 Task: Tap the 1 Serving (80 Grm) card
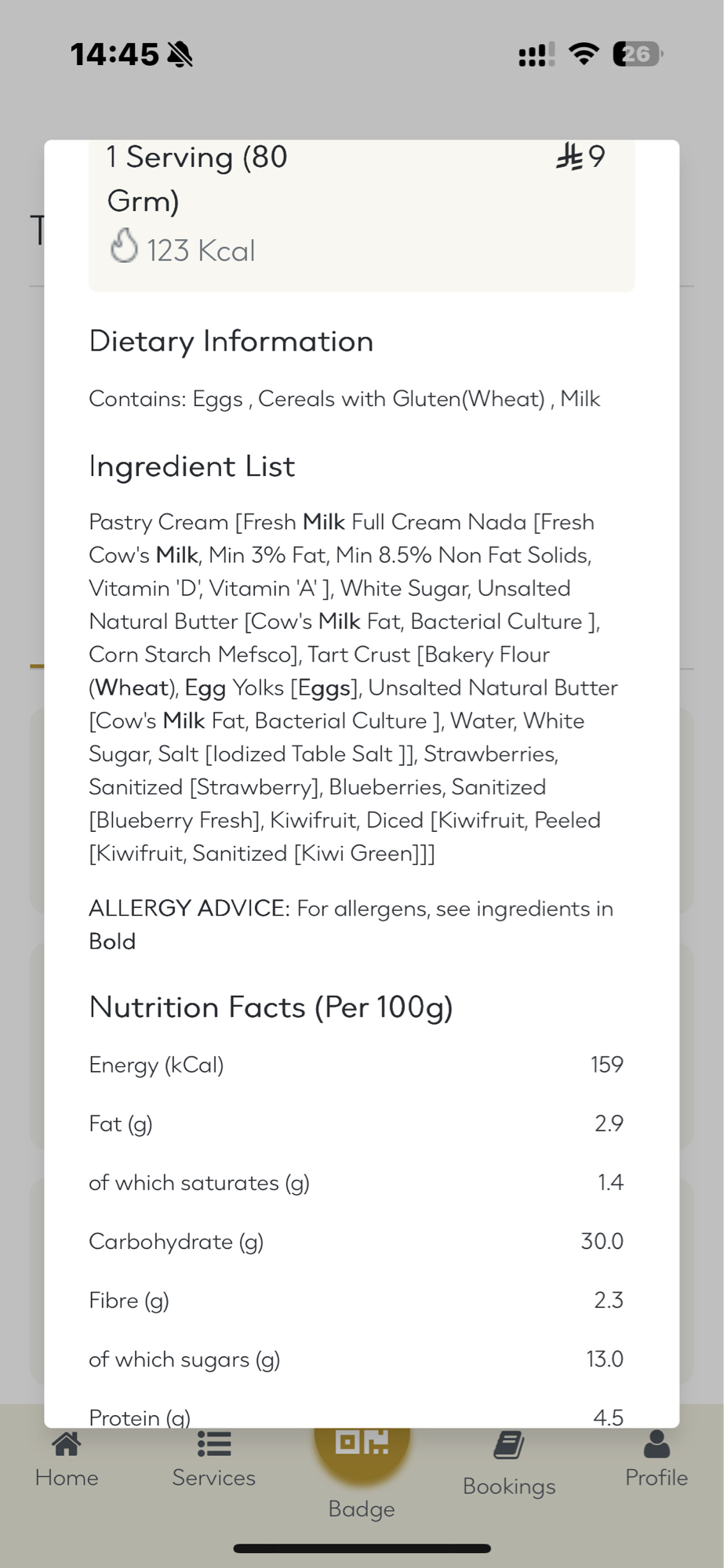(362, 215)
